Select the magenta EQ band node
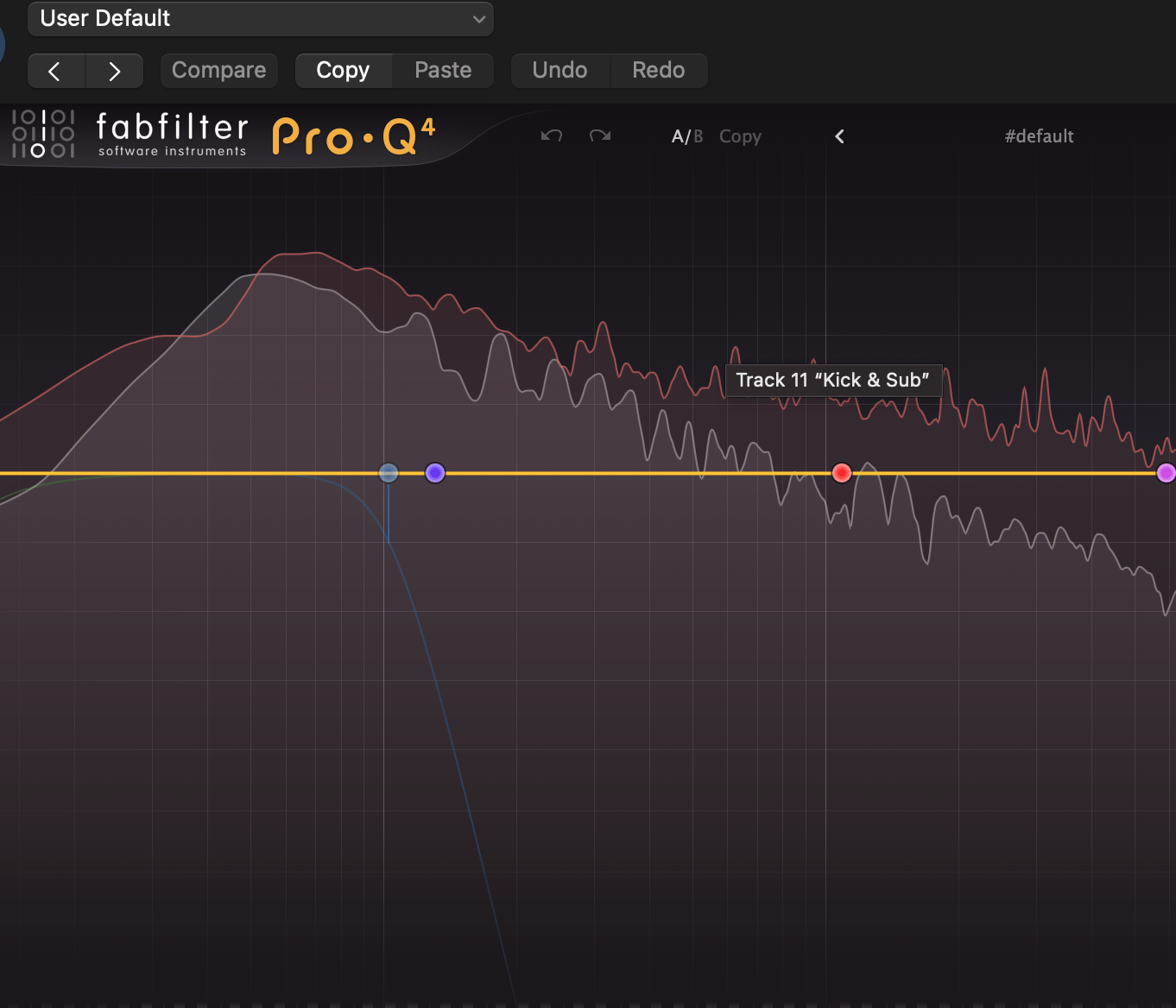Viewport: 1176px width, 1008px height. tap(1167, 473)
